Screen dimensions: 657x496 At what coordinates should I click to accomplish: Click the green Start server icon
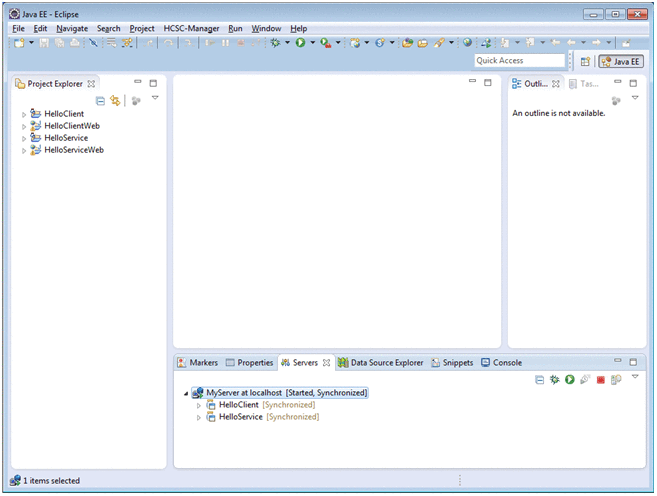coord(569,380)
